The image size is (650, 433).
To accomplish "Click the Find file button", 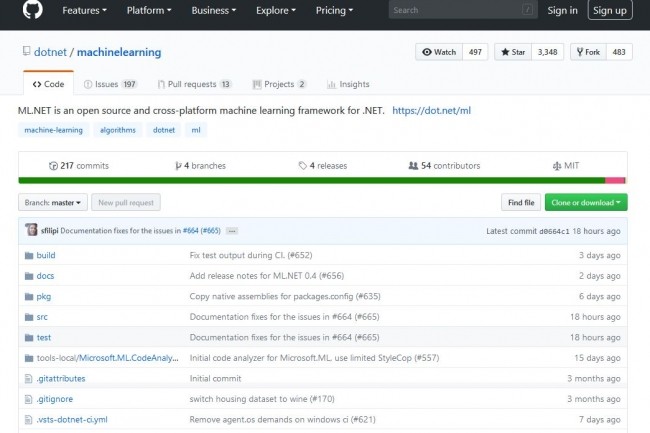I will 521,202.
